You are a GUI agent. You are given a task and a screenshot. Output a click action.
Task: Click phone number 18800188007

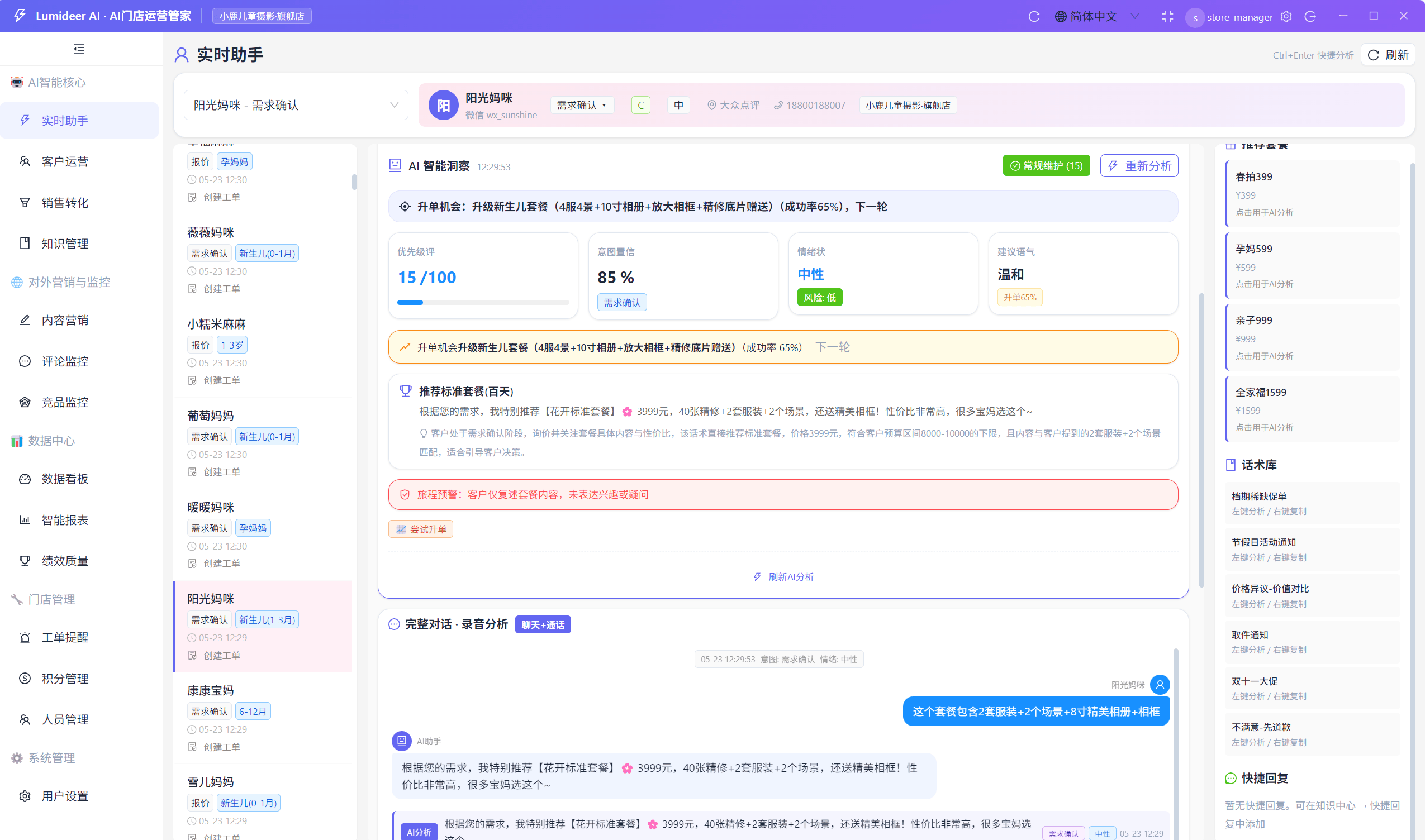coord(815,106)
